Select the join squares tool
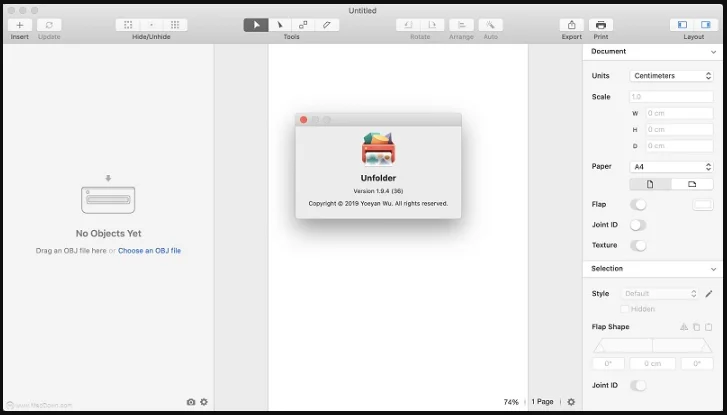Screen dimensions: 727x415 303,25
